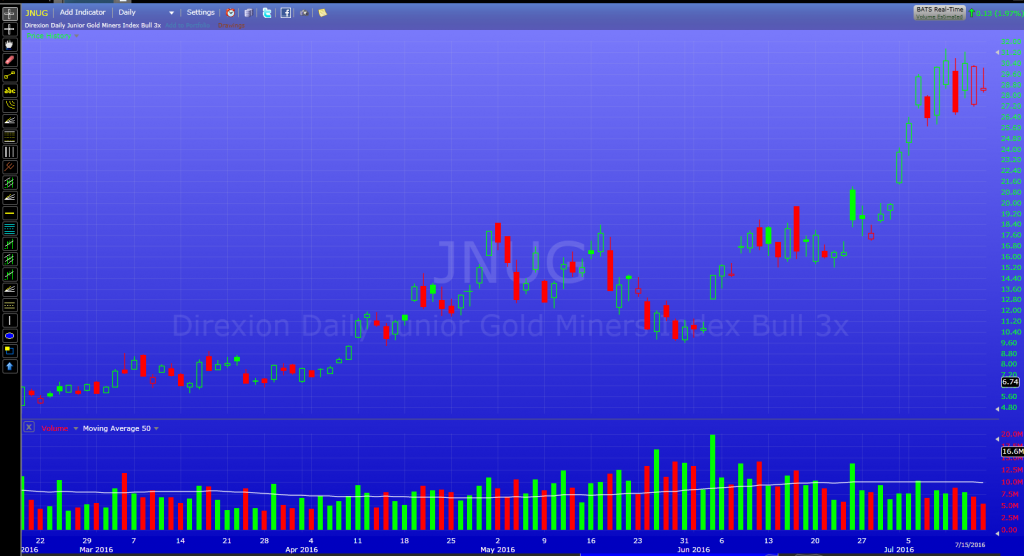Click the Apr 2016 axis label
This screenshot has height=556, width=1024.
(x=301, y=549)
